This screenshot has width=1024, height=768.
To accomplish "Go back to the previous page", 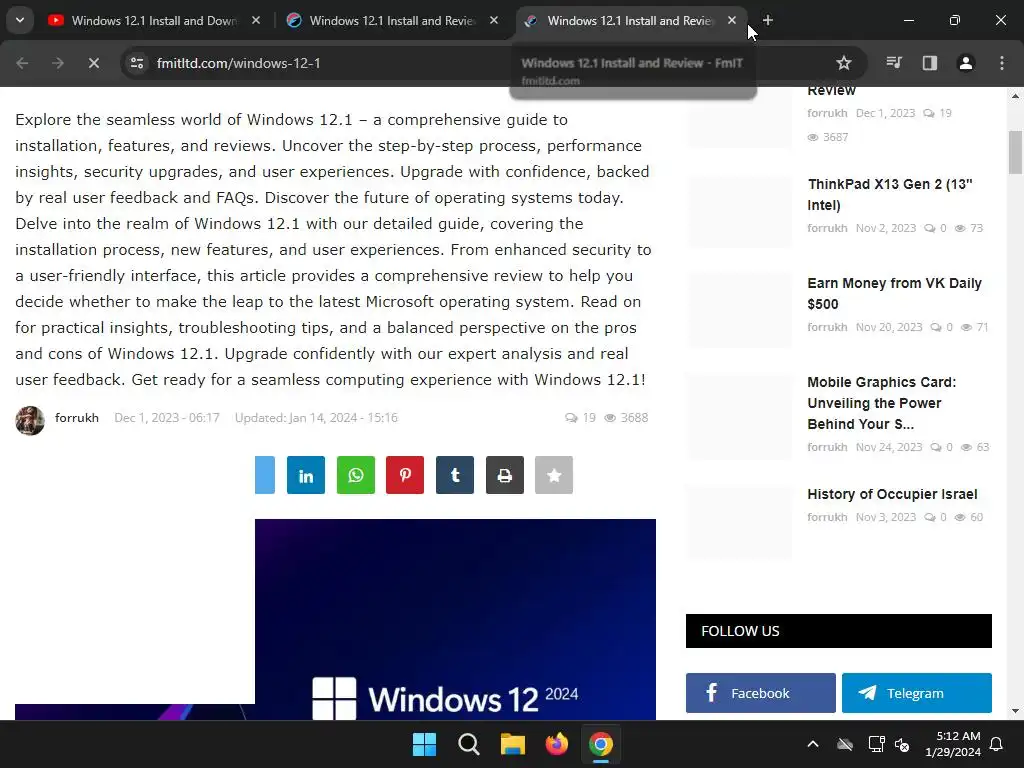I will click(x=22, y=63).
